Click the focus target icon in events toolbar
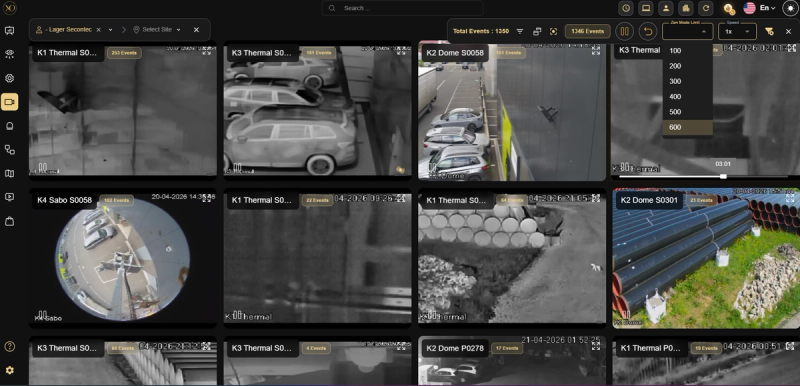 pyautogui.click(x=554, y=32)
